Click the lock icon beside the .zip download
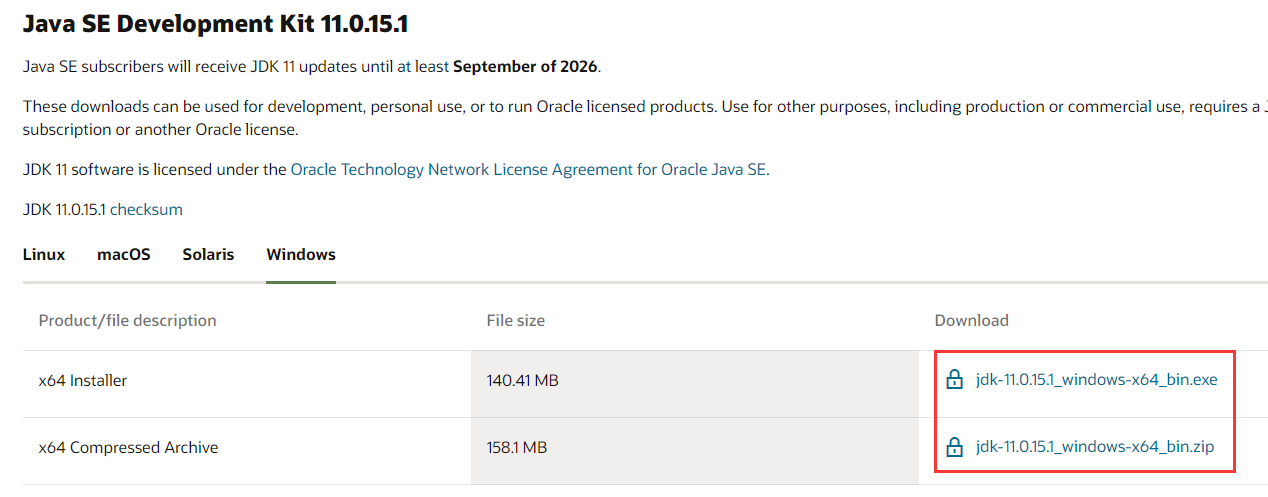The height and width of the screenshot is (497, 1268). (x=954, y=447)
